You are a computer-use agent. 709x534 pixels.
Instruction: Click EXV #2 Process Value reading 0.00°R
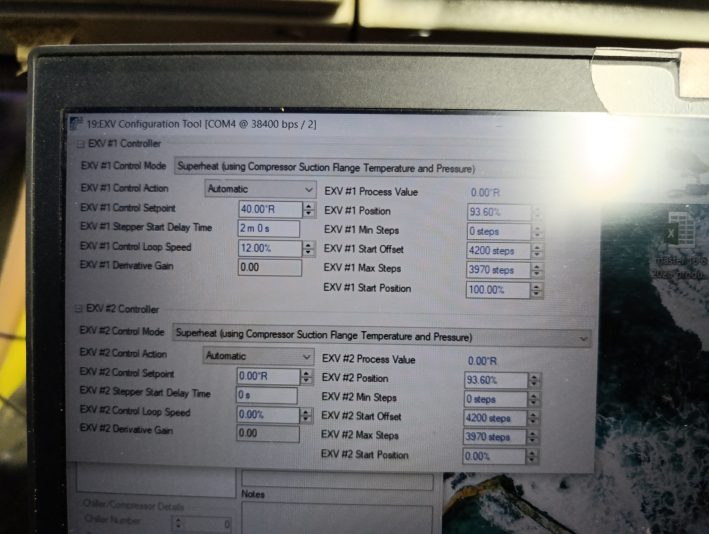(x=482, y=361)
